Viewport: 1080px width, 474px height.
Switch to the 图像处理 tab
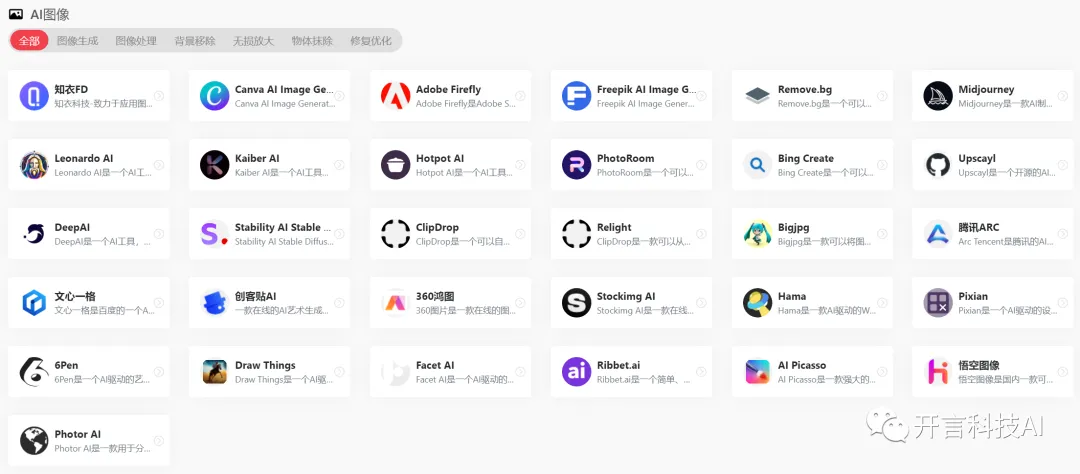(136, 41)
